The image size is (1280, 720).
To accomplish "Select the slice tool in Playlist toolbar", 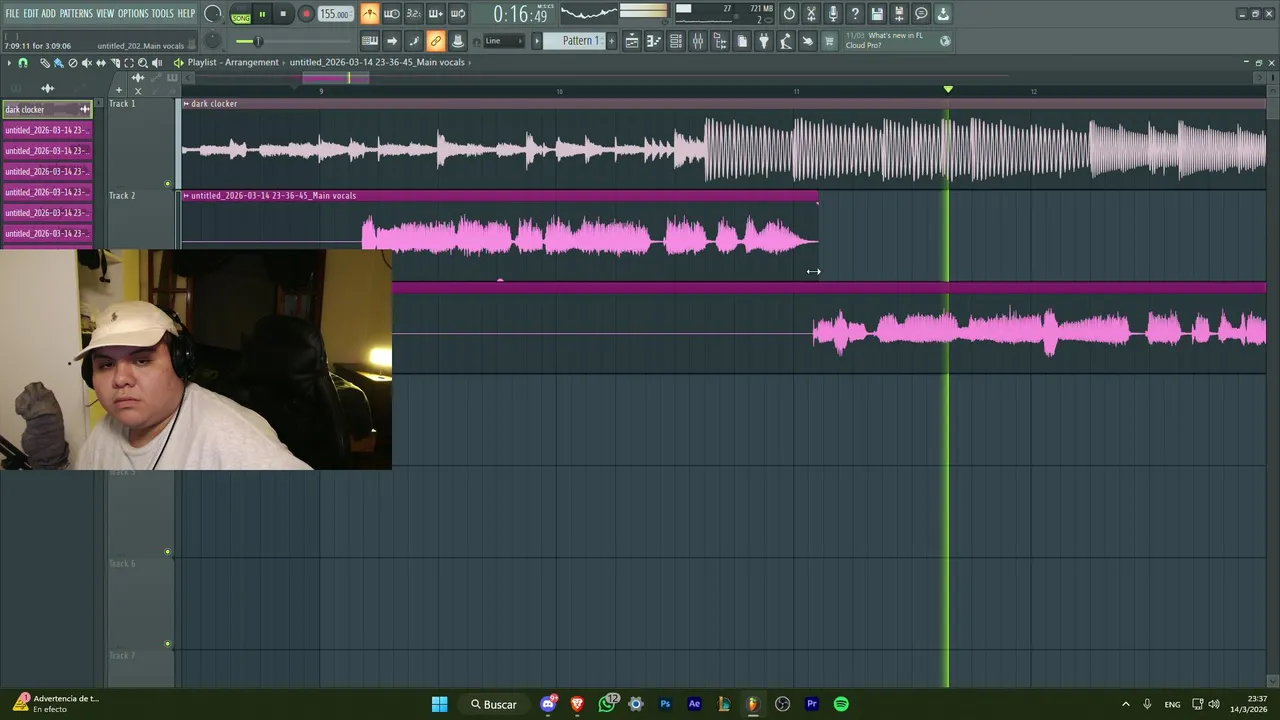I will coord(114,63).
